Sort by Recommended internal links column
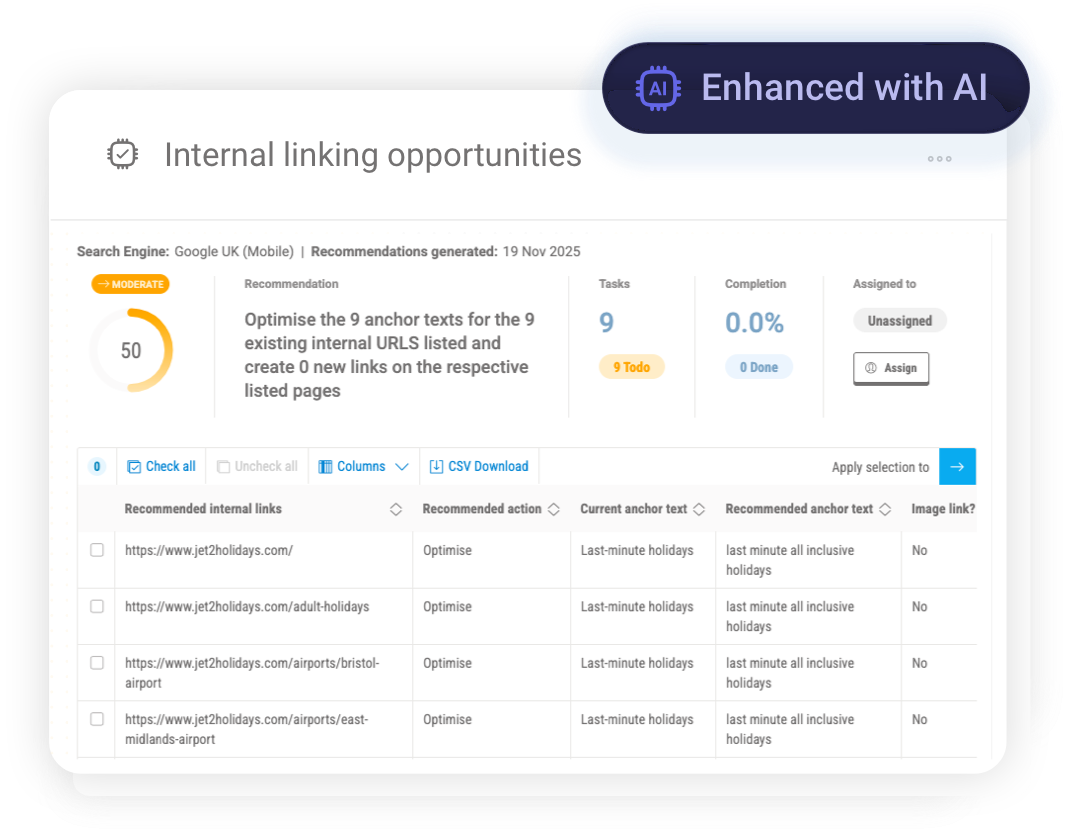 [396, 509]
